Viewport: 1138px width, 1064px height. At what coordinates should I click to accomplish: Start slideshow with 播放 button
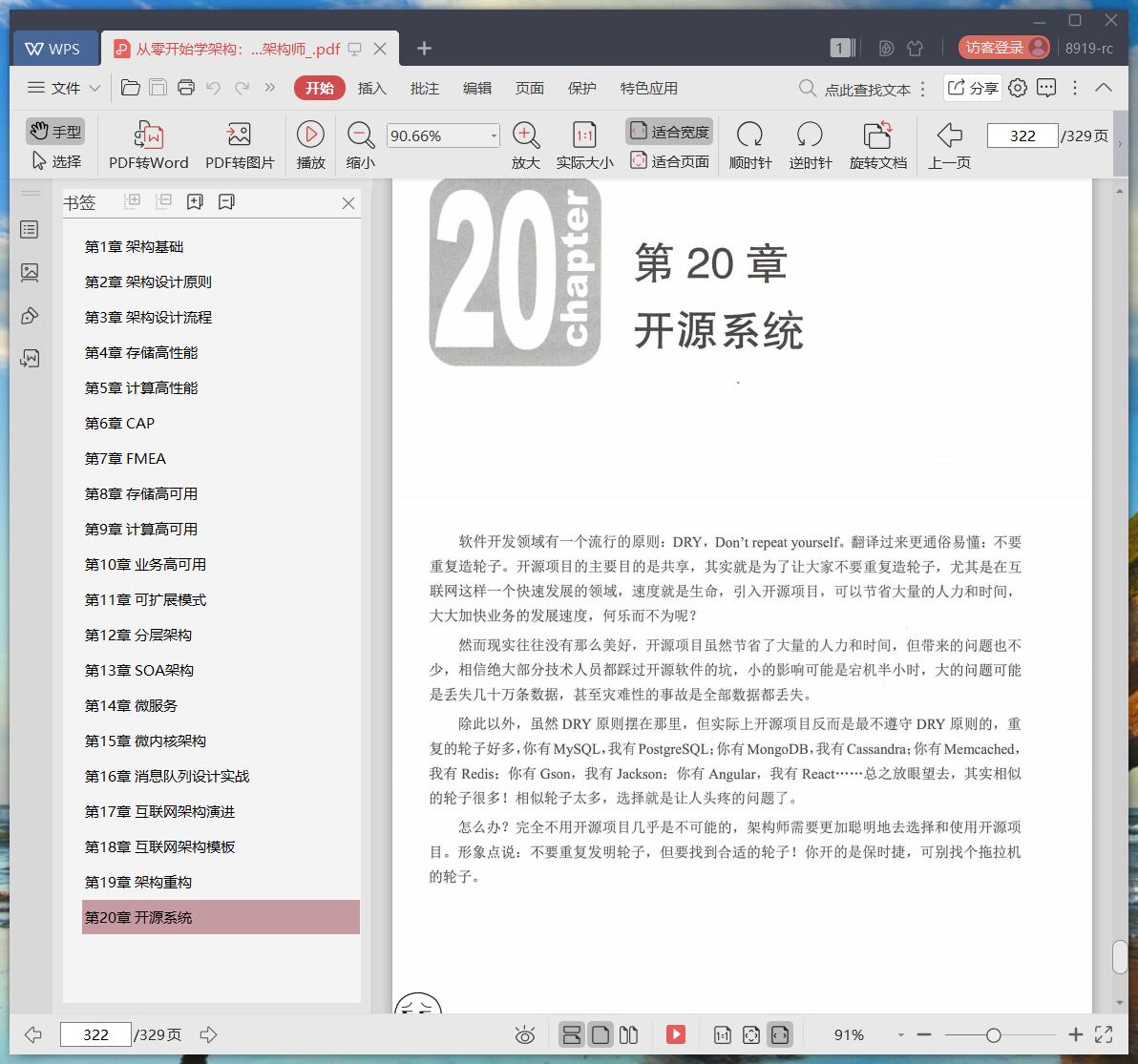[310, 146]
